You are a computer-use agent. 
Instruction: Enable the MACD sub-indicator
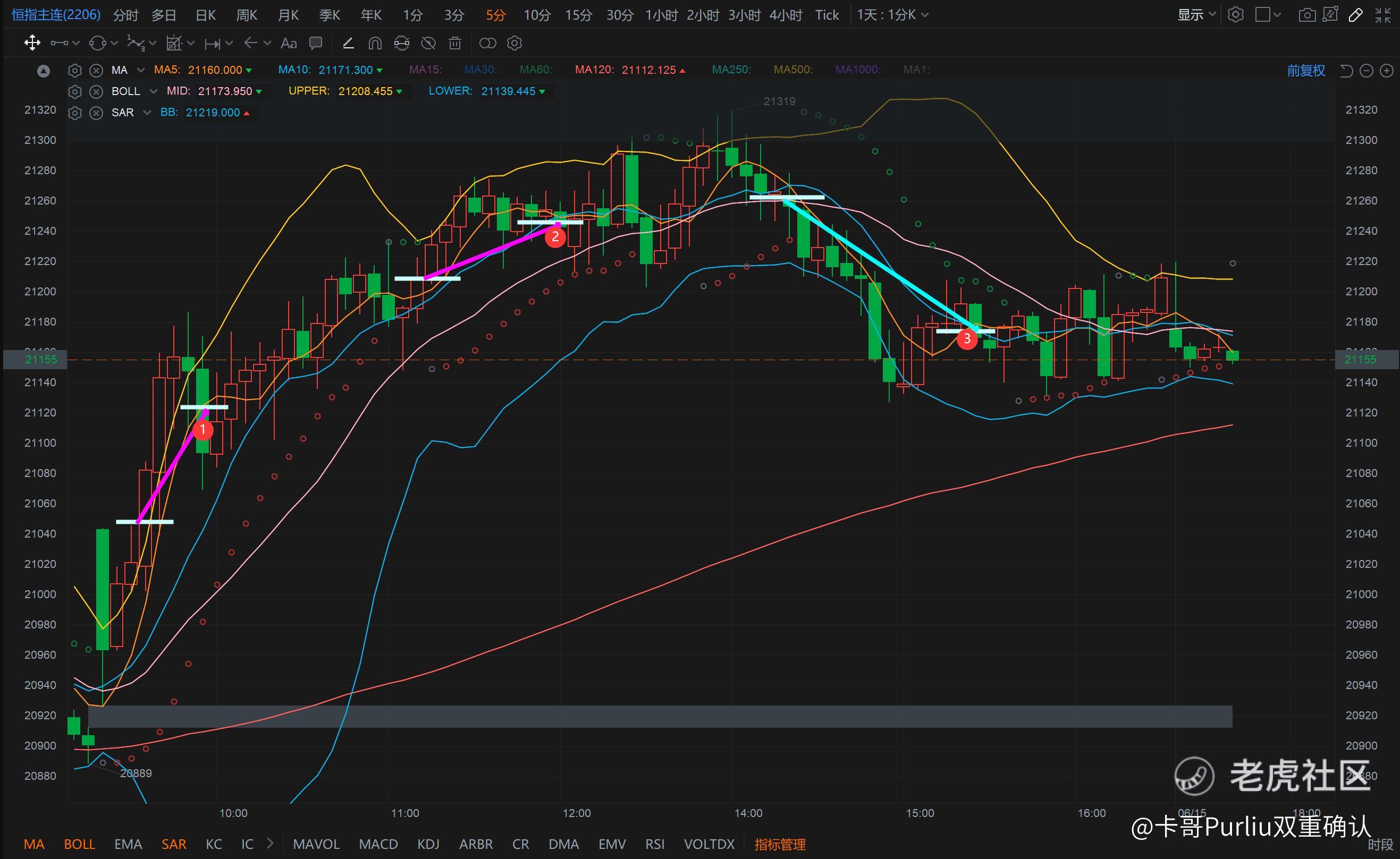click(x=378, y=844)
